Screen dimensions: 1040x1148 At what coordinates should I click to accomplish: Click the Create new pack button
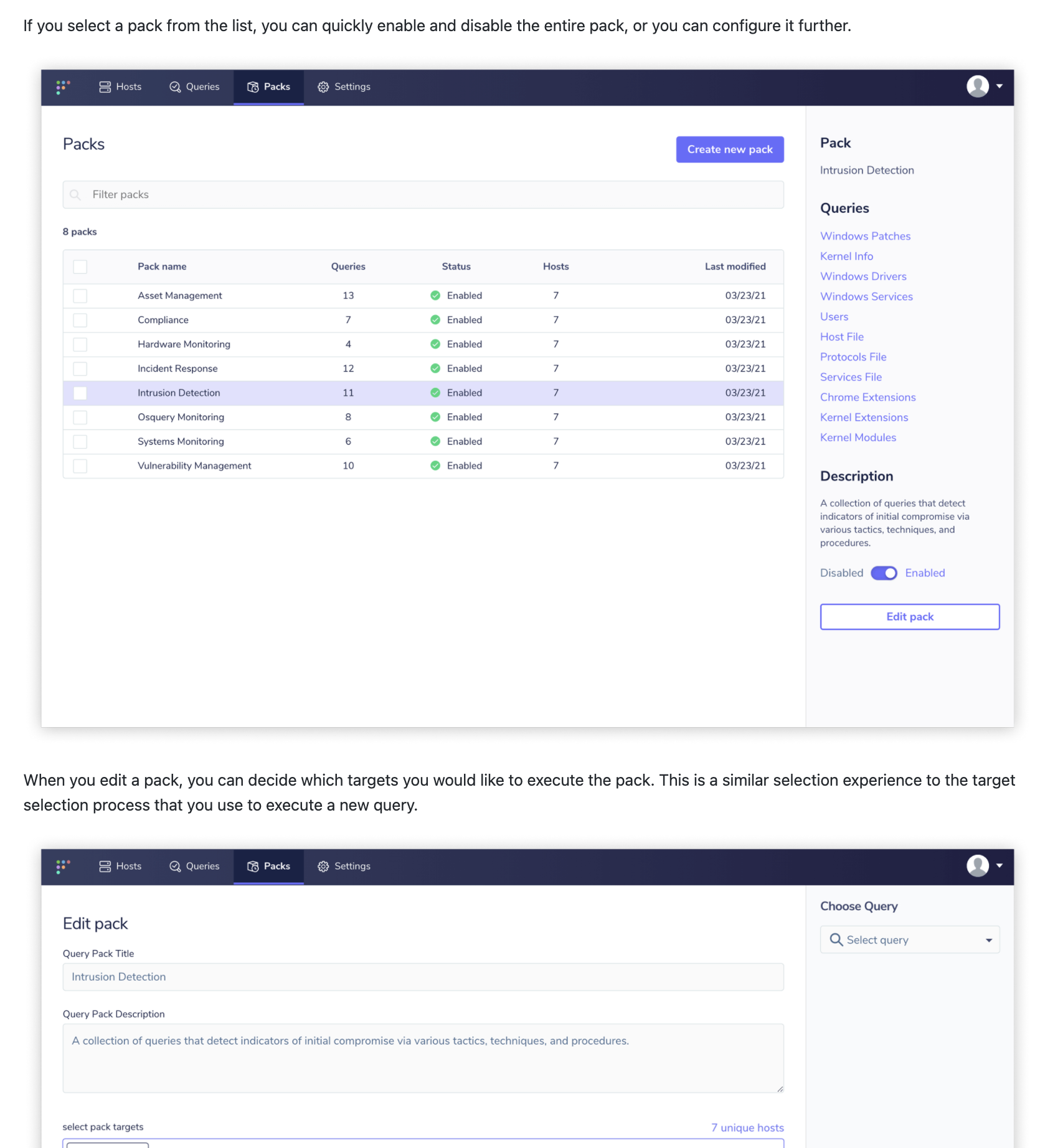click(729, 149)
